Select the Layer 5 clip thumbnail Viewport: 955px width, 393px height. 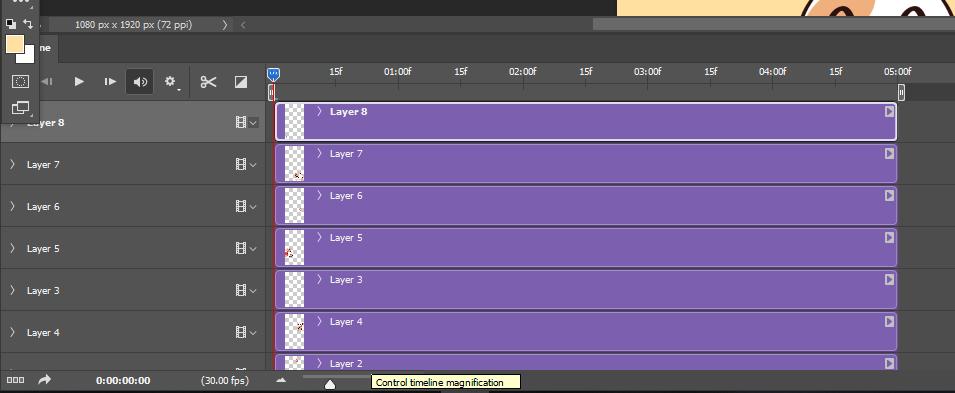pyautogui.click(x=294, y=248)
